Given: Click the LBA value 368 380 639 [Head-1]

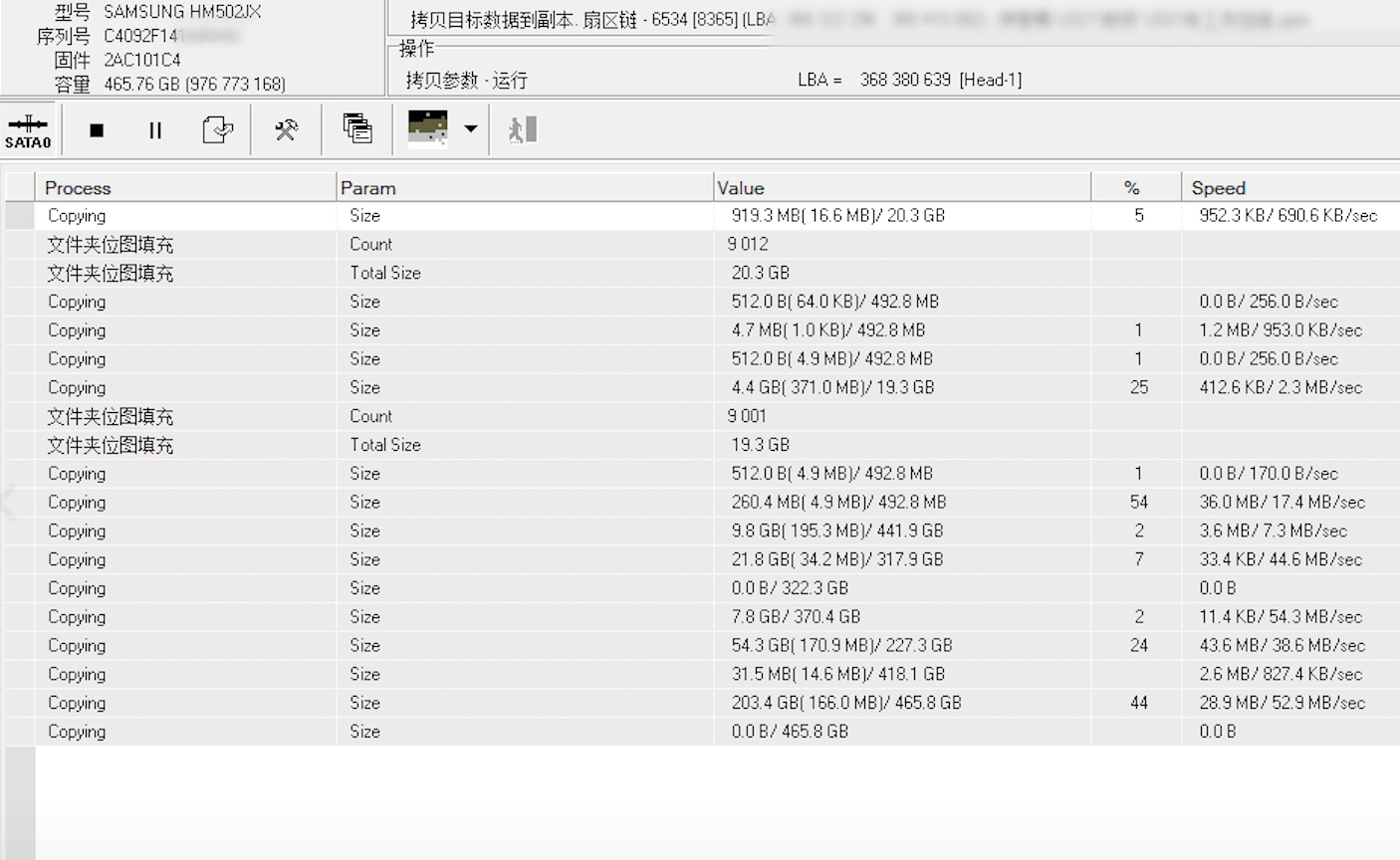Looking at the screenshot, I should click(941, 80).
